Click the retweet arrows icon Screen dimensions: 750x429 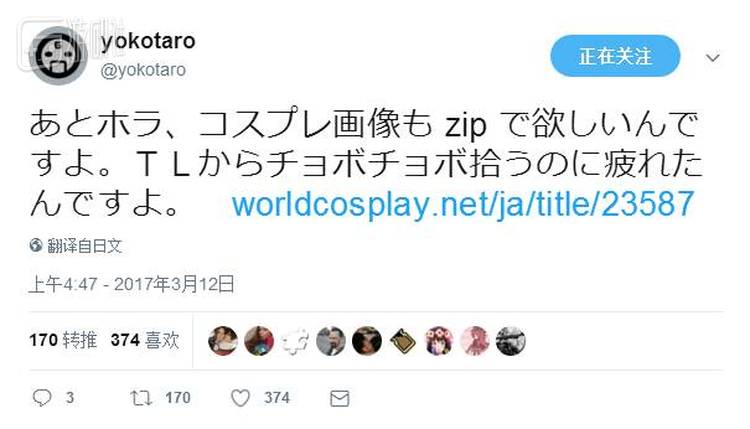(141, 397)
